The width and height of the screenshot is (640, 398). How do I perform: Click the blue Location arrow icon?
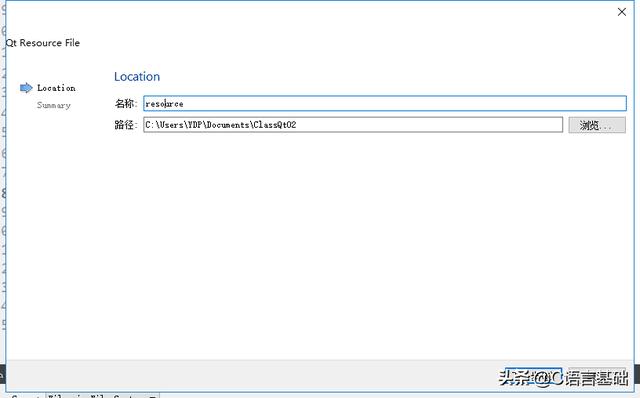[26, 88]
